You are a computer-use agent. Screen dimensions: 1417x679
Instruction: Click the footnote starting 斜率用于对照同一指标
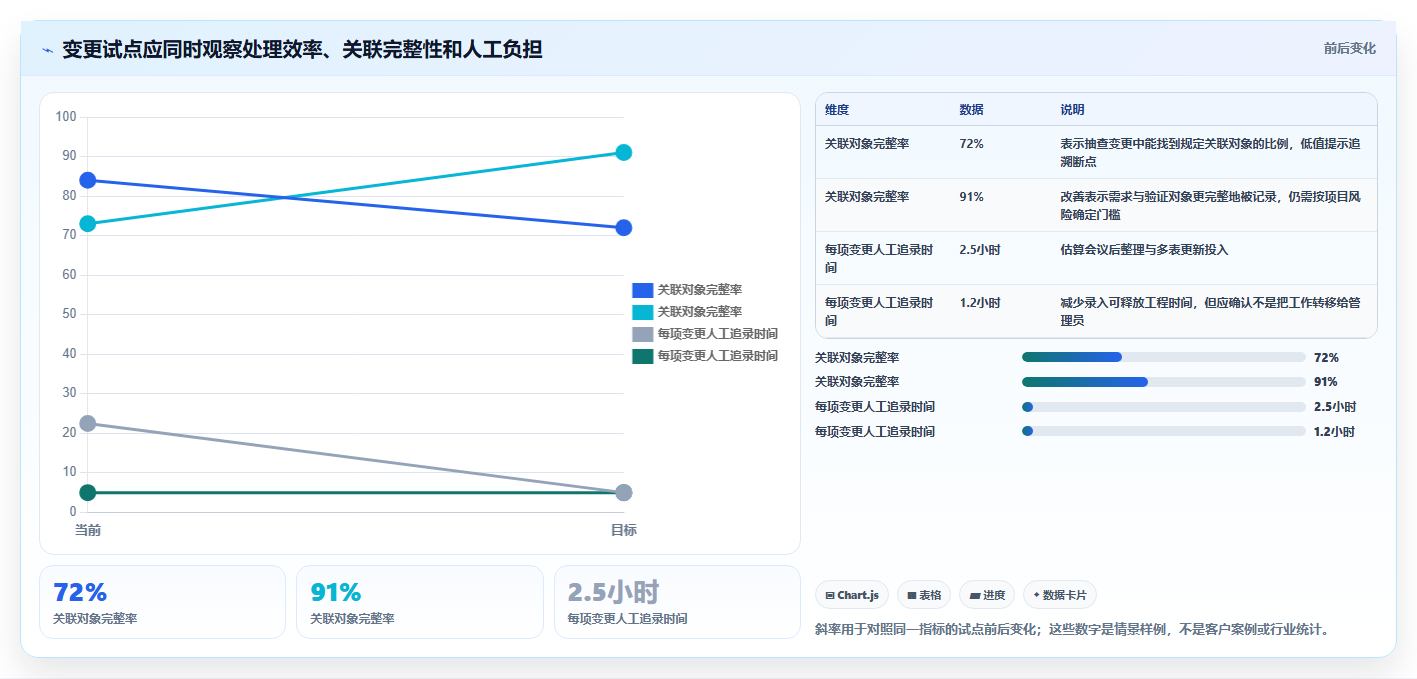click(1072, 630)
